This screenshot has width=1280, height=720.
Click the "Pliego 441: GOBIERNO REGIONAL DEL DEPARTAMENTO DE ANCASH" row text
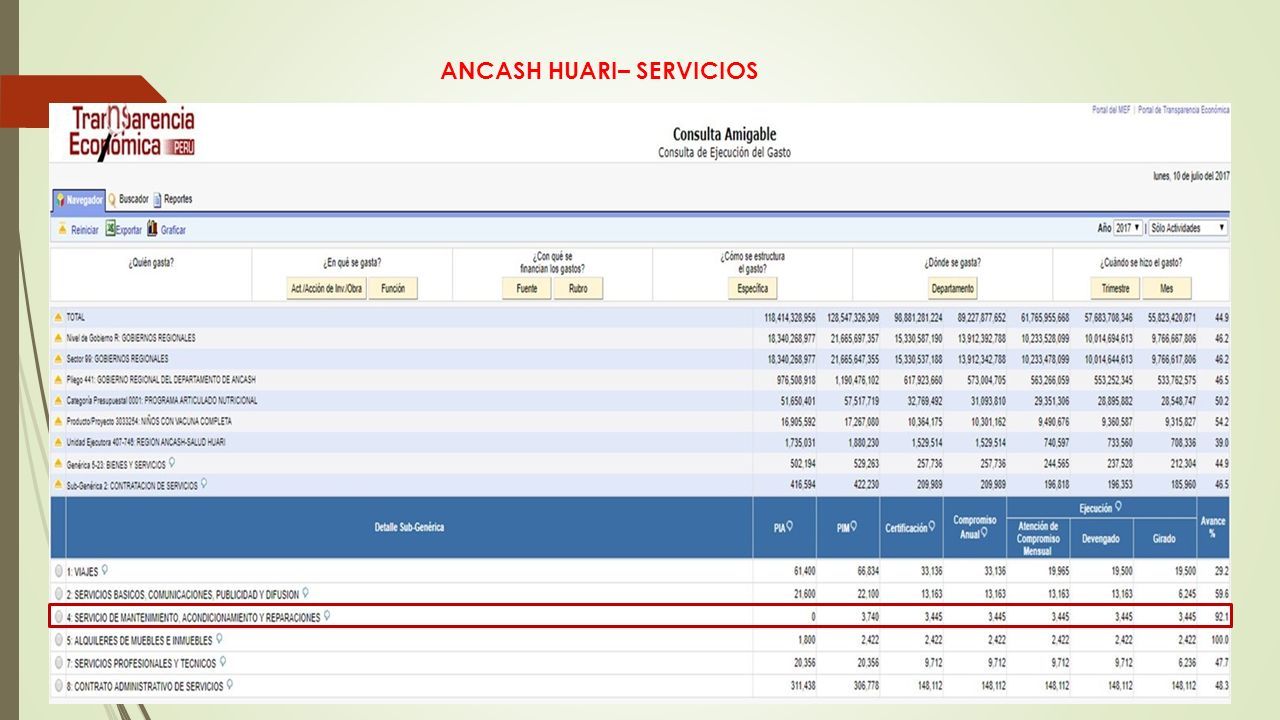coord(161,380)
